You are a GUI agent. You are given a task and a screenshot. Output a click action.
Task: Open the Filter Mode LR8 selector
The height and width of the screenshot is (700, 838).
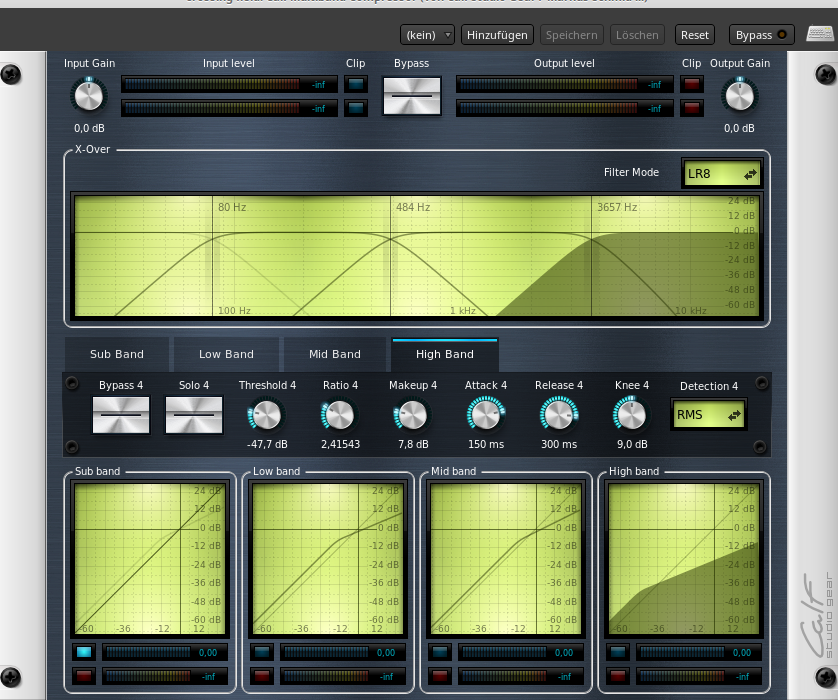[721, 174]
